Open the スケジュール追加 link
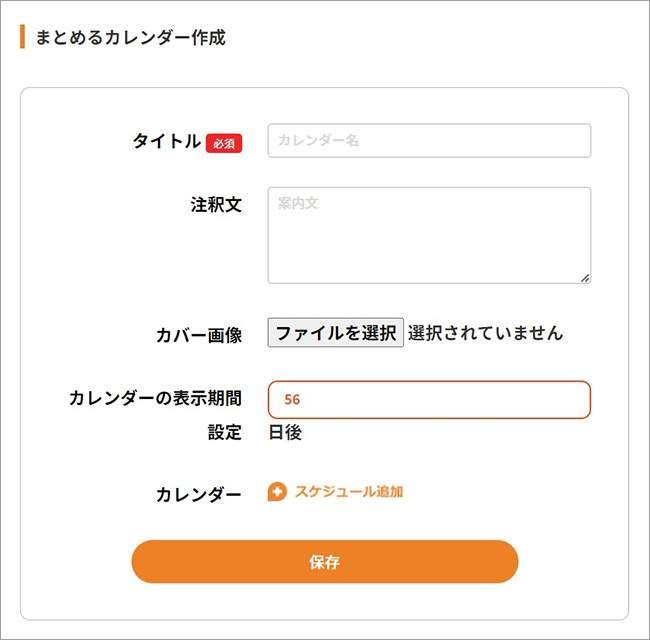650x640 pixels. [348, 492]
